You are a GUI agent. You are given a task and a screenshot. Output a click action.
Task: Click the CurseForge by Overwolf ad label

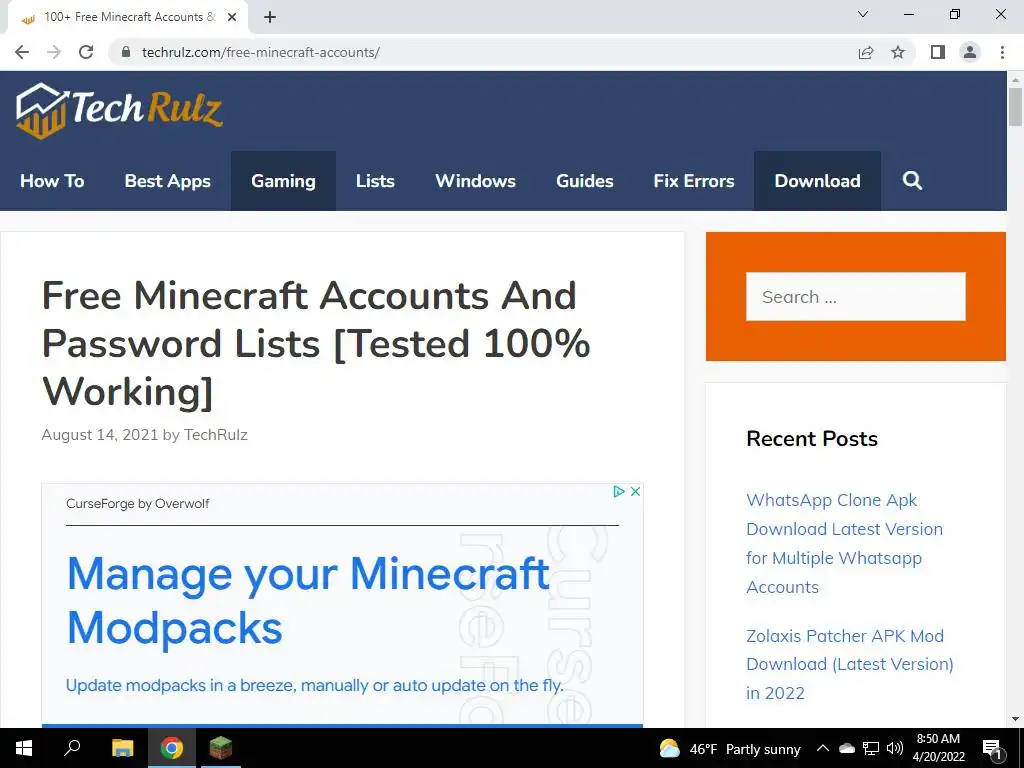[x=138, y=504]
